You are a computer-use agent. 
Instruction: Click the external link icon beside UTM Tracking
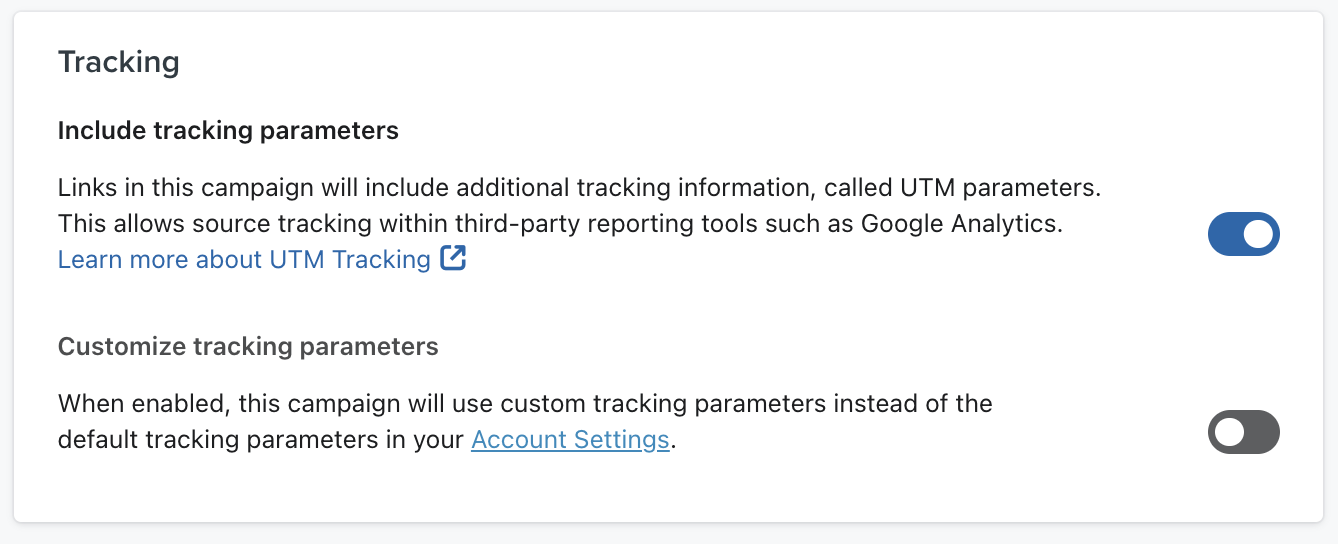(454, 259)
